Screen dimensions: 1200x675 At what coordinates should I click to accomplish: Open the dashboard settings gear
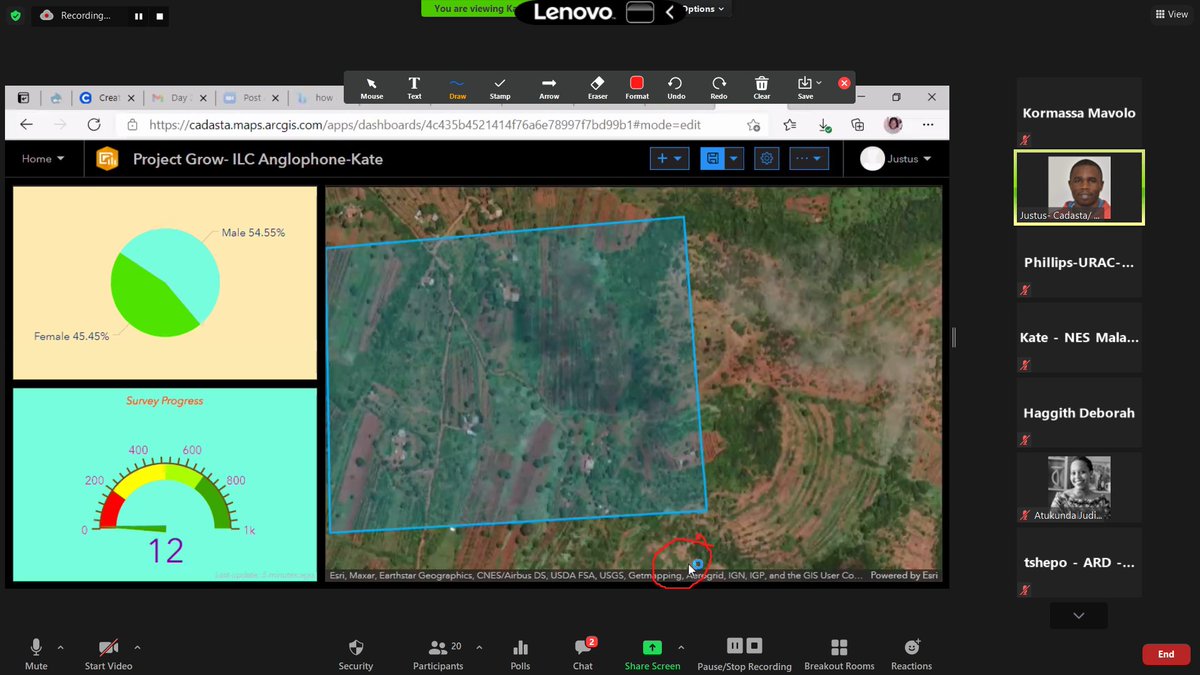(767, 159)
